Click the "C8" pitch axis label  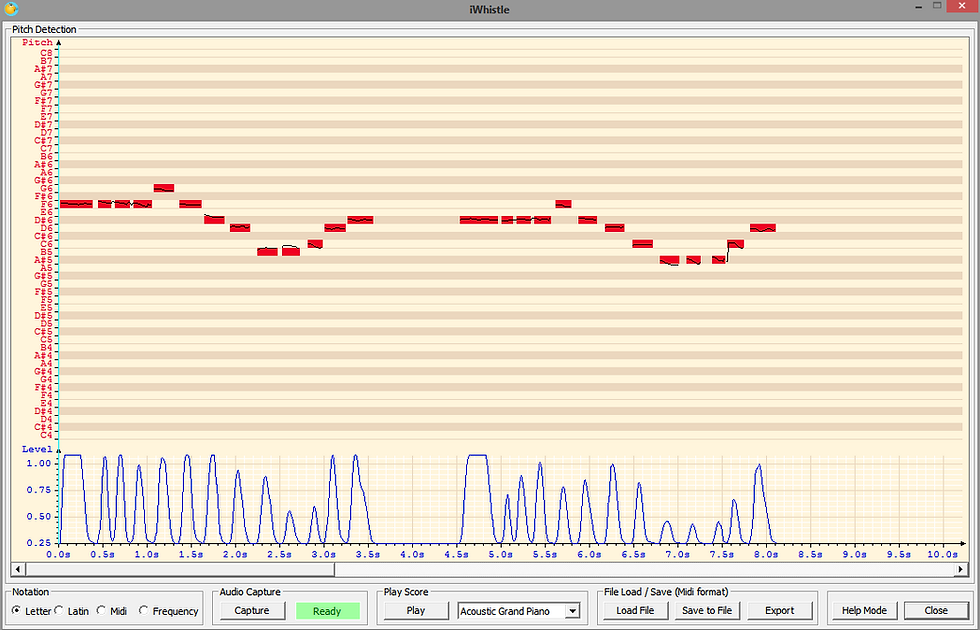tap(47, 53)
